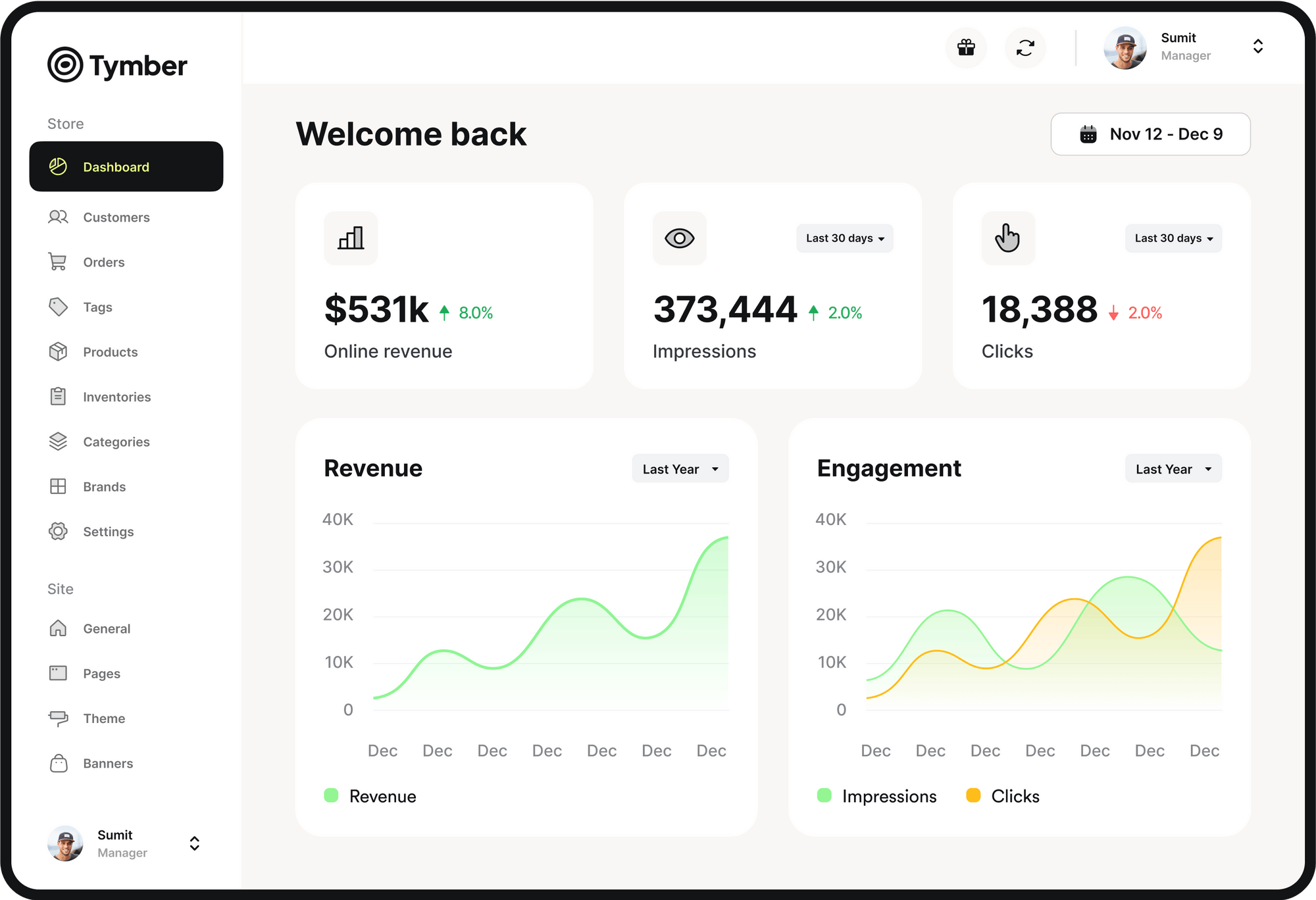Click the green Revenue legend swatch

331,795
